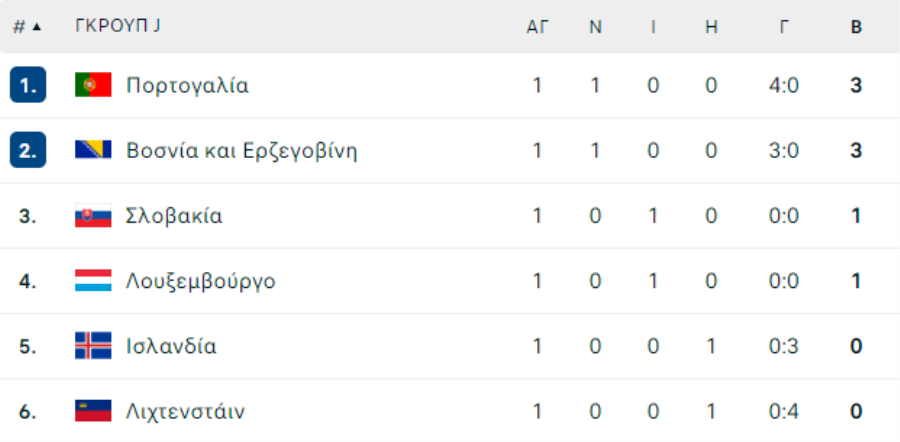Viewport: 900px width, 442px height.
Task: Click the Liechtenstein flag icon
Action: pyautogui.click(x=93, y=411)
